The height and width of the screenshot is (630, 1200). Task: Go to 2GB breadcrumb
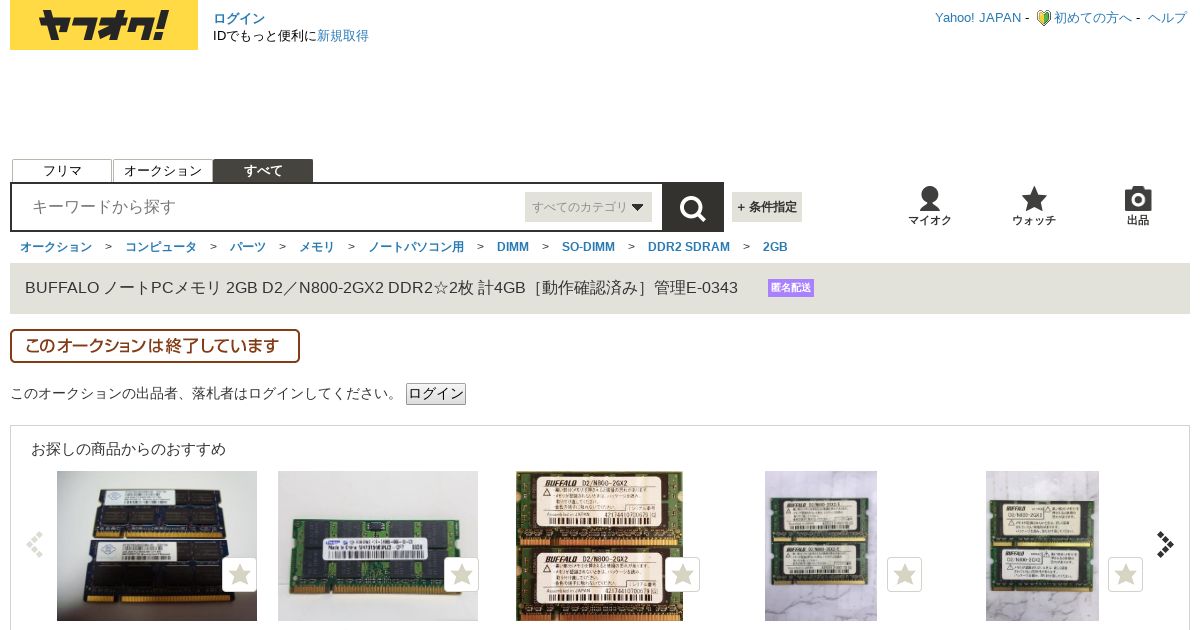tap(775, 247)
